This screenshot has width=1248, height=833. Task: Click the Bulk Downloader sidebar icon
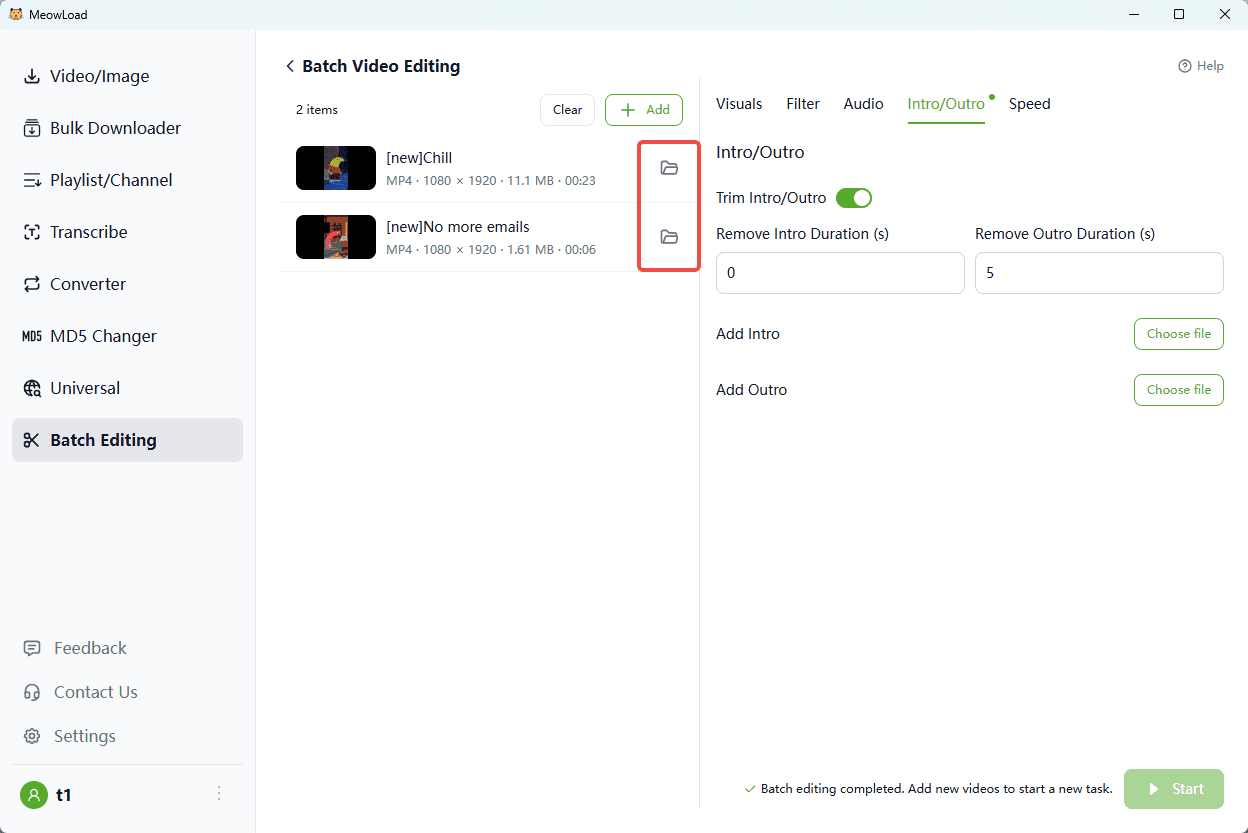tap(32, 128)
